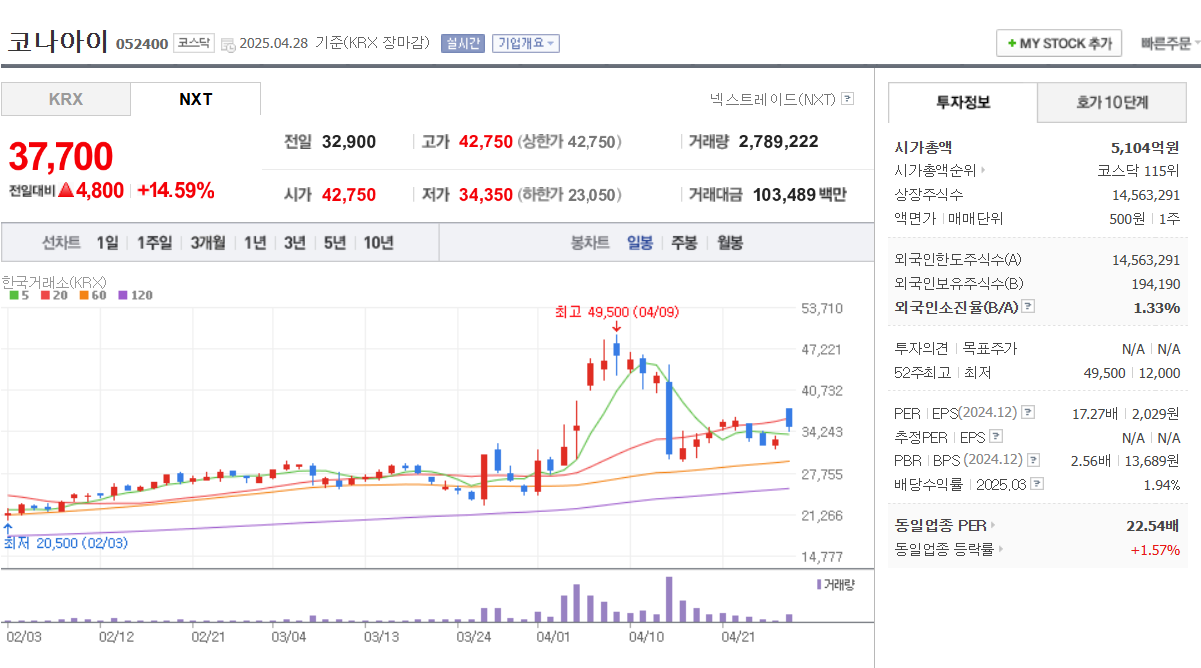Viewport: 1201px width, 668px height.
Task: Click the 넥스트레이드(NXT) label
Action: 772,99
